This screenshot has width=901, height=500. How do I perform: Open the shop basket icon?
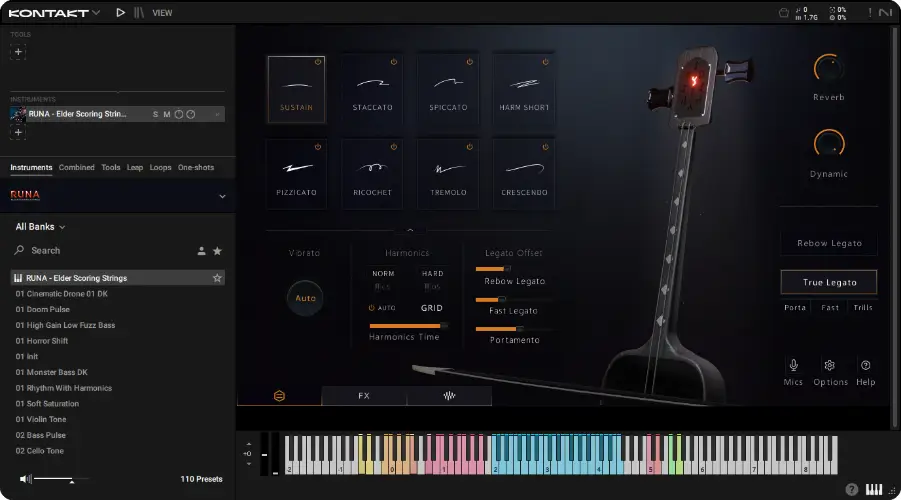784,13
